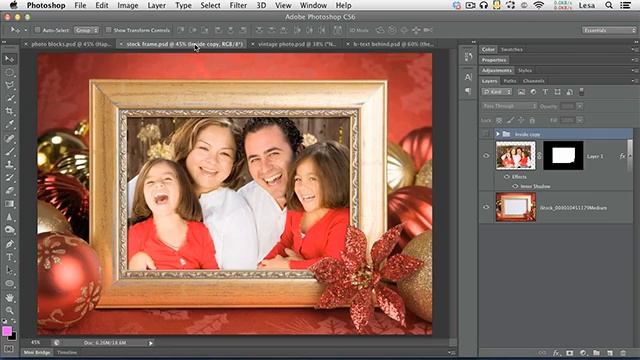640x360 pixels.
Task: Hide the iStock background layer eye
Action: pos(486,207)
